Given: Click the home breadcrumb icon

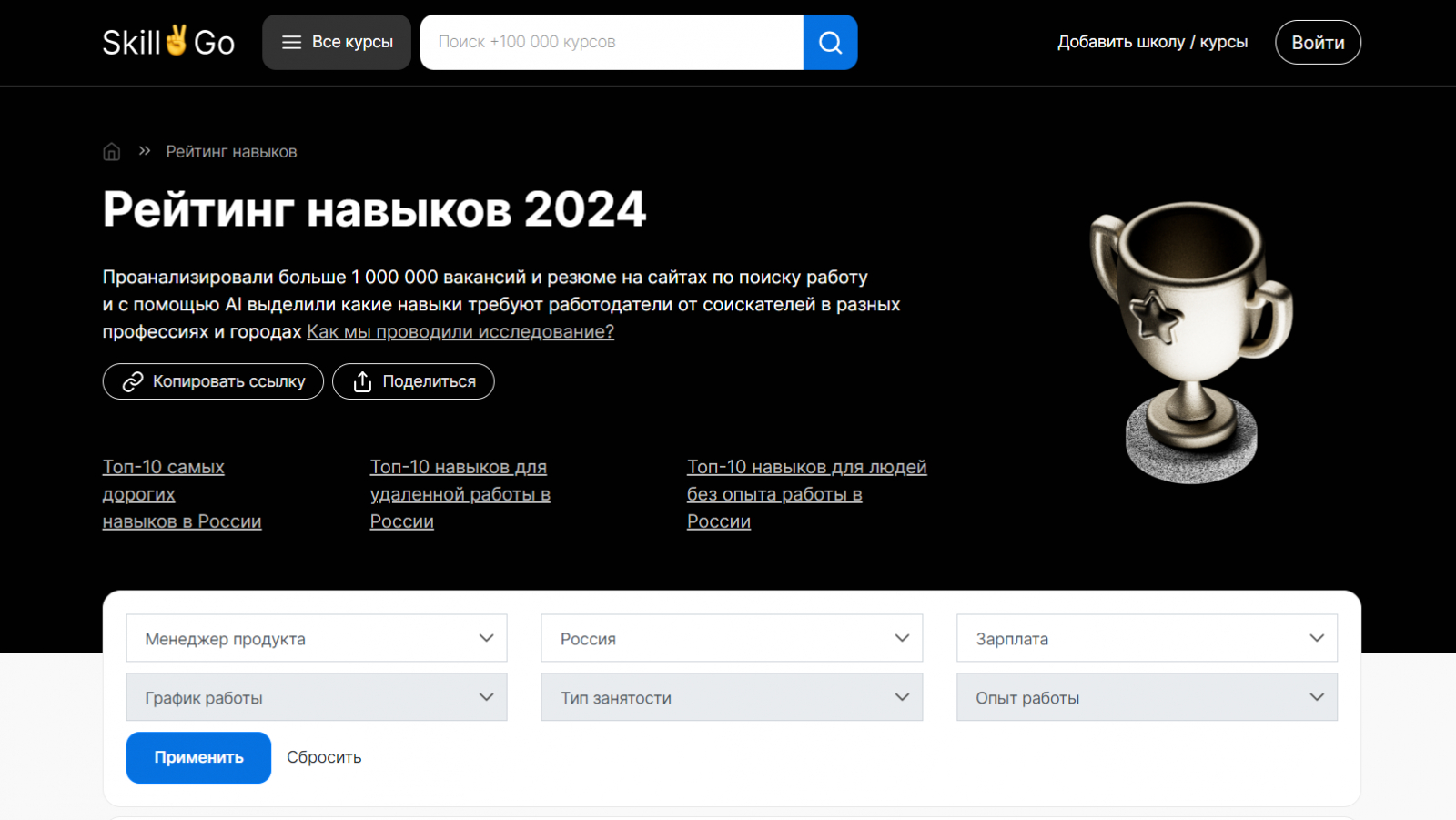Looking at the screenshot, I should (112, 152).
